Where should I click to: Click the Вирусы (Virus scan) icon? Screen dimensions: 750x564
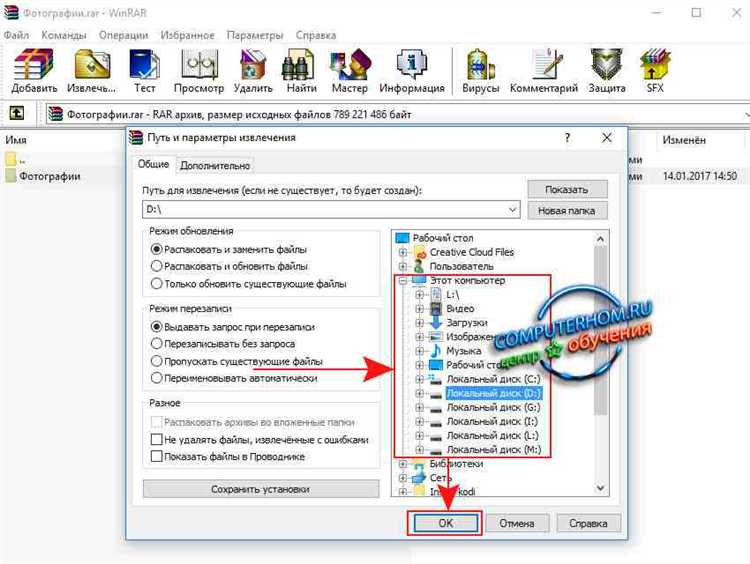[x=481, y=70]
